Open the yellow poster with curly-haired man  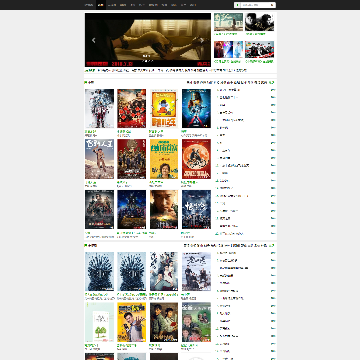click(x=164, y=159)
